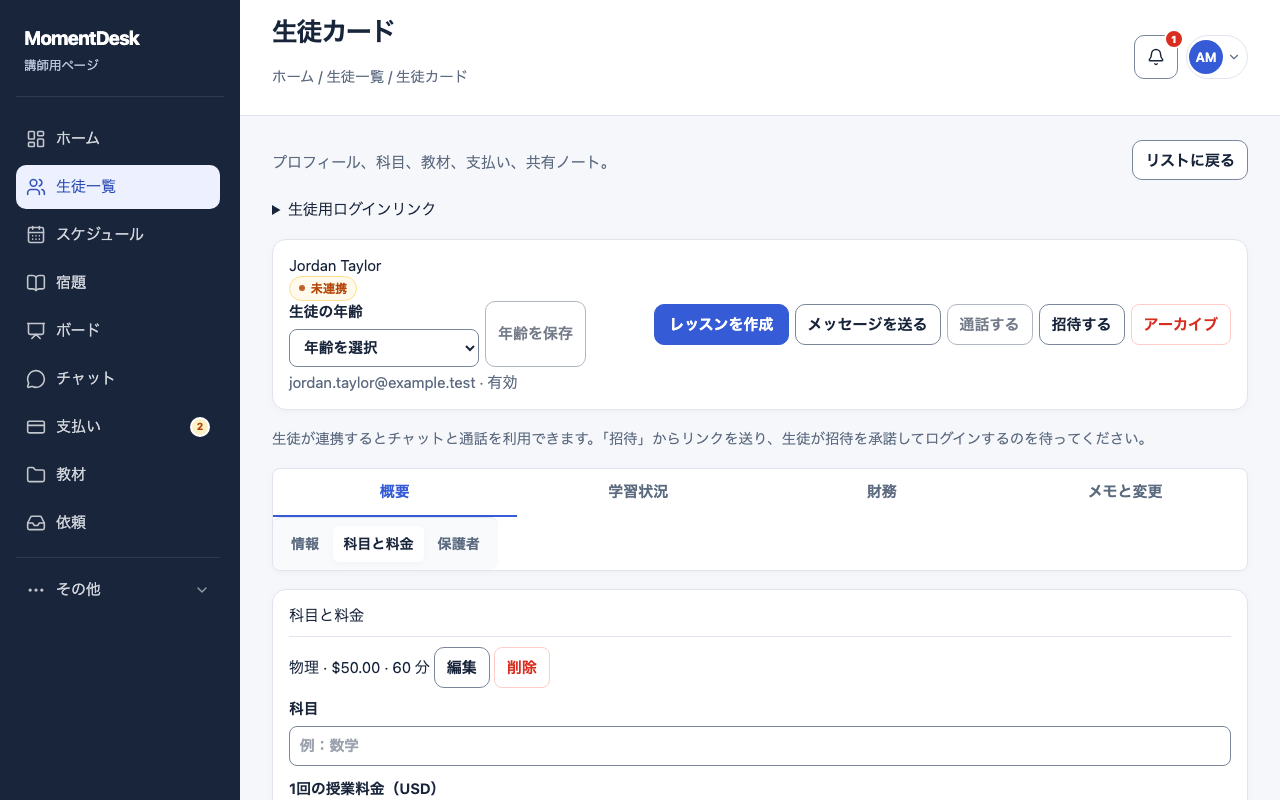
Task: Click the 物理 · $50.00 · 60 分 entry
Action: pyautogui.click(x=359, y=668)
